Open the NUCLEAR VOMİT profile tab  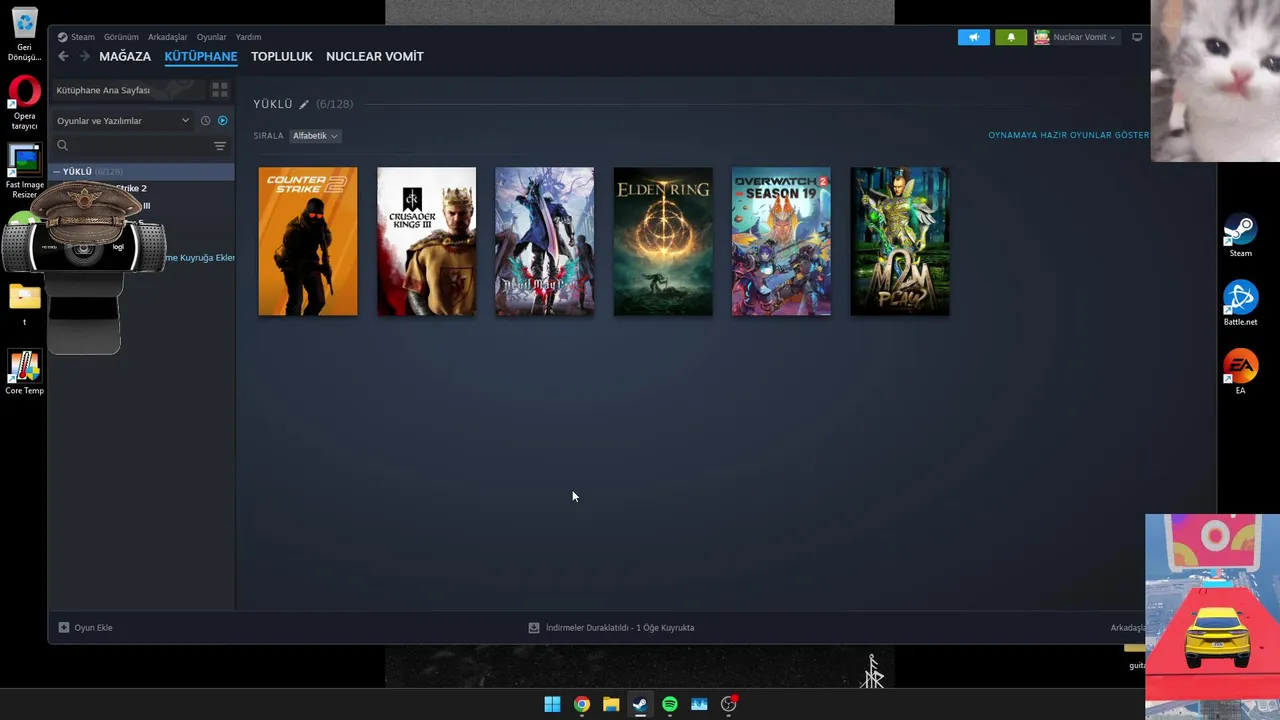[375, 56]
